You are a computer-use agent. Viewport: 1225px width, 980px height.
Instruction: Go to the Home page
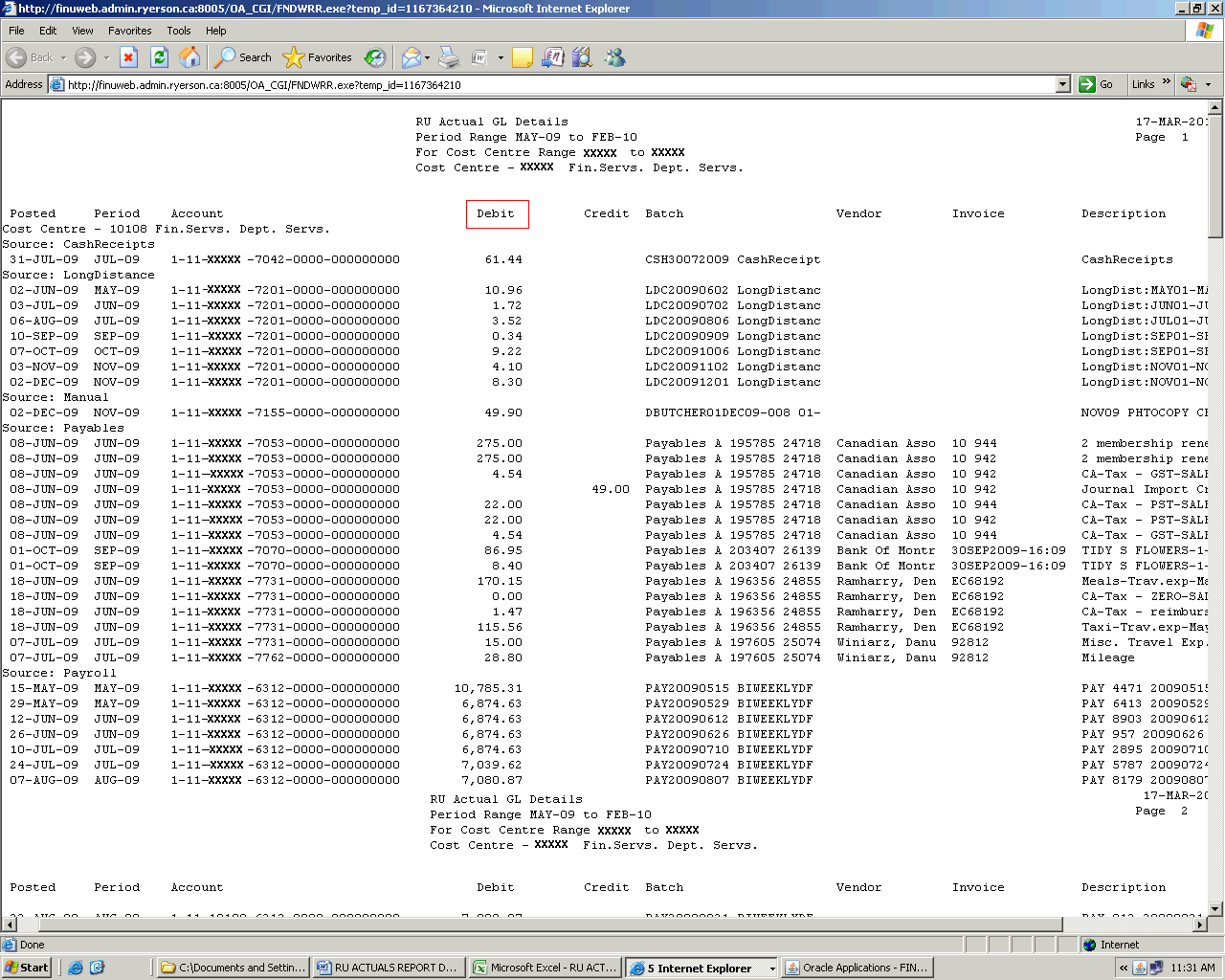pos(190,57)
